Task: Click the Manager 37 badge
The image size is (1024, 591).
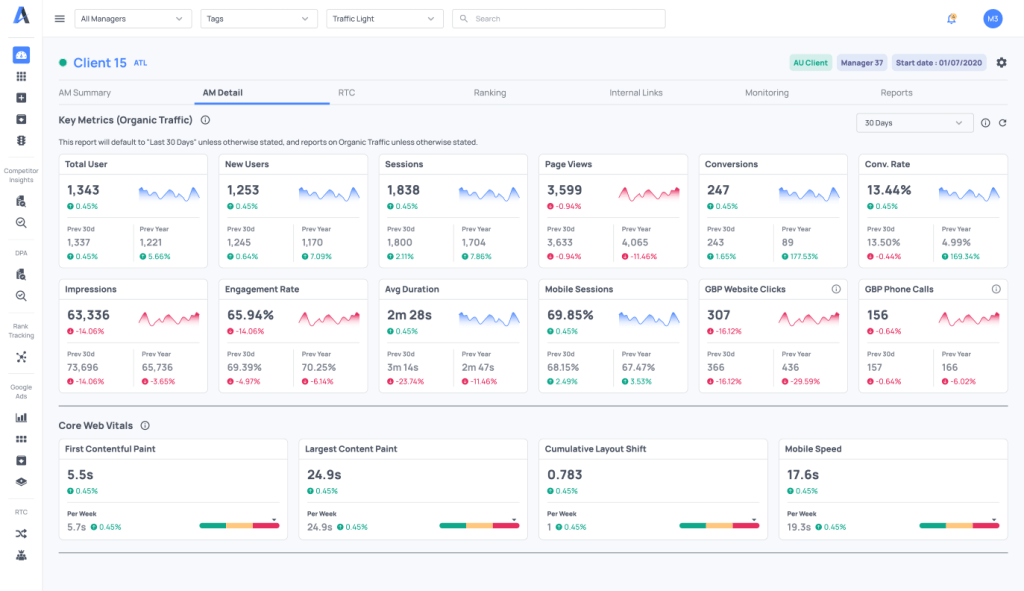Action: (x=862, y=63)
